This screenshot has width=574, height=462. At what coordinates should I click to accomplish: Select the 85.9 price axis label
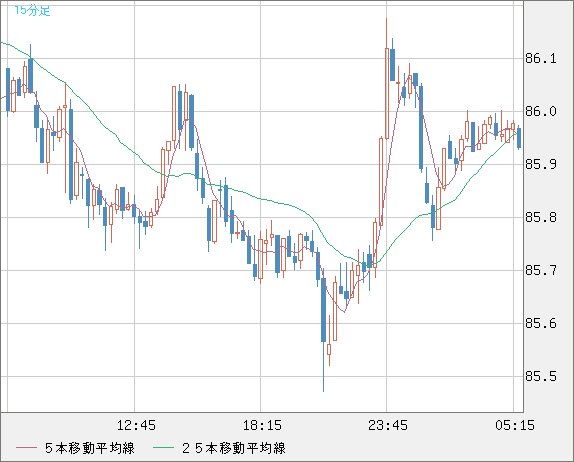[541, 164]
